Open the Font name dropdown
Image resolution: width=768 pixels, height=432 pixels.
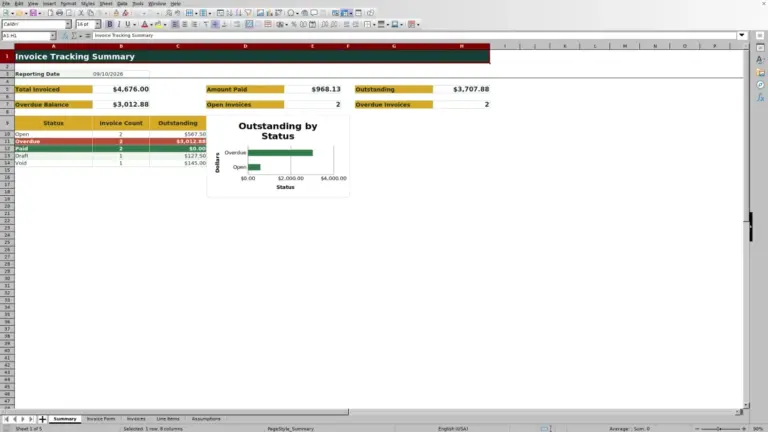(68, 24)
